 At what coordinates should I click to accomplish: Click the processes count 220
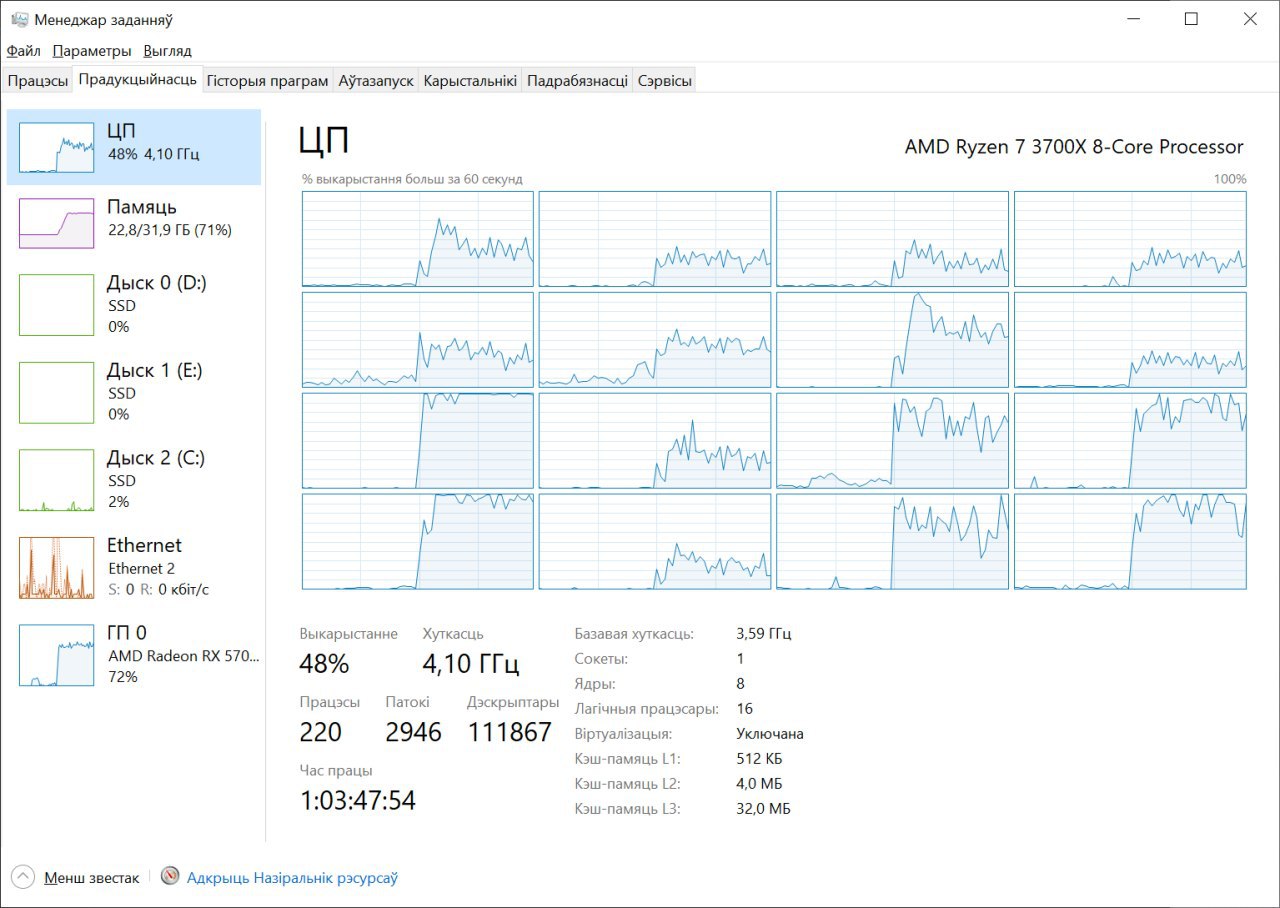click(321, 732)
